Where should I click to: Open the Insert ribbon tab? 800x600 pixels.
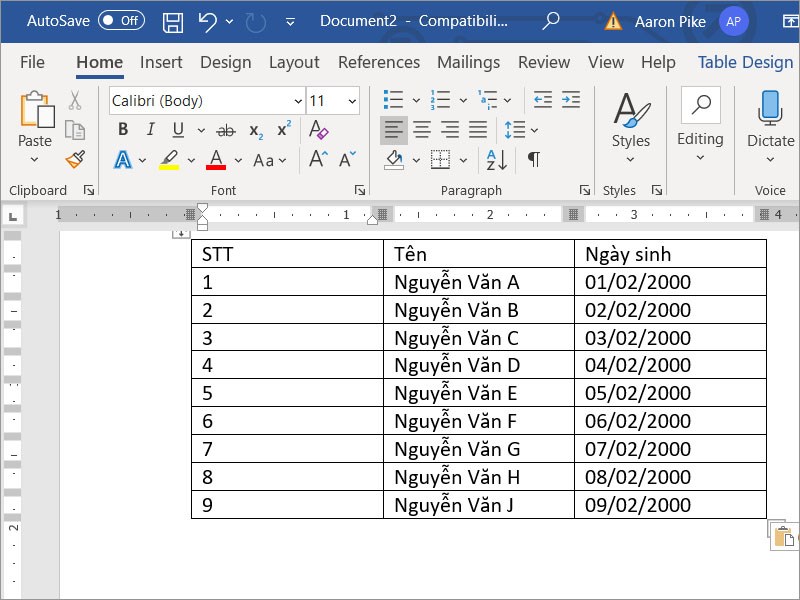click(161, 62)
